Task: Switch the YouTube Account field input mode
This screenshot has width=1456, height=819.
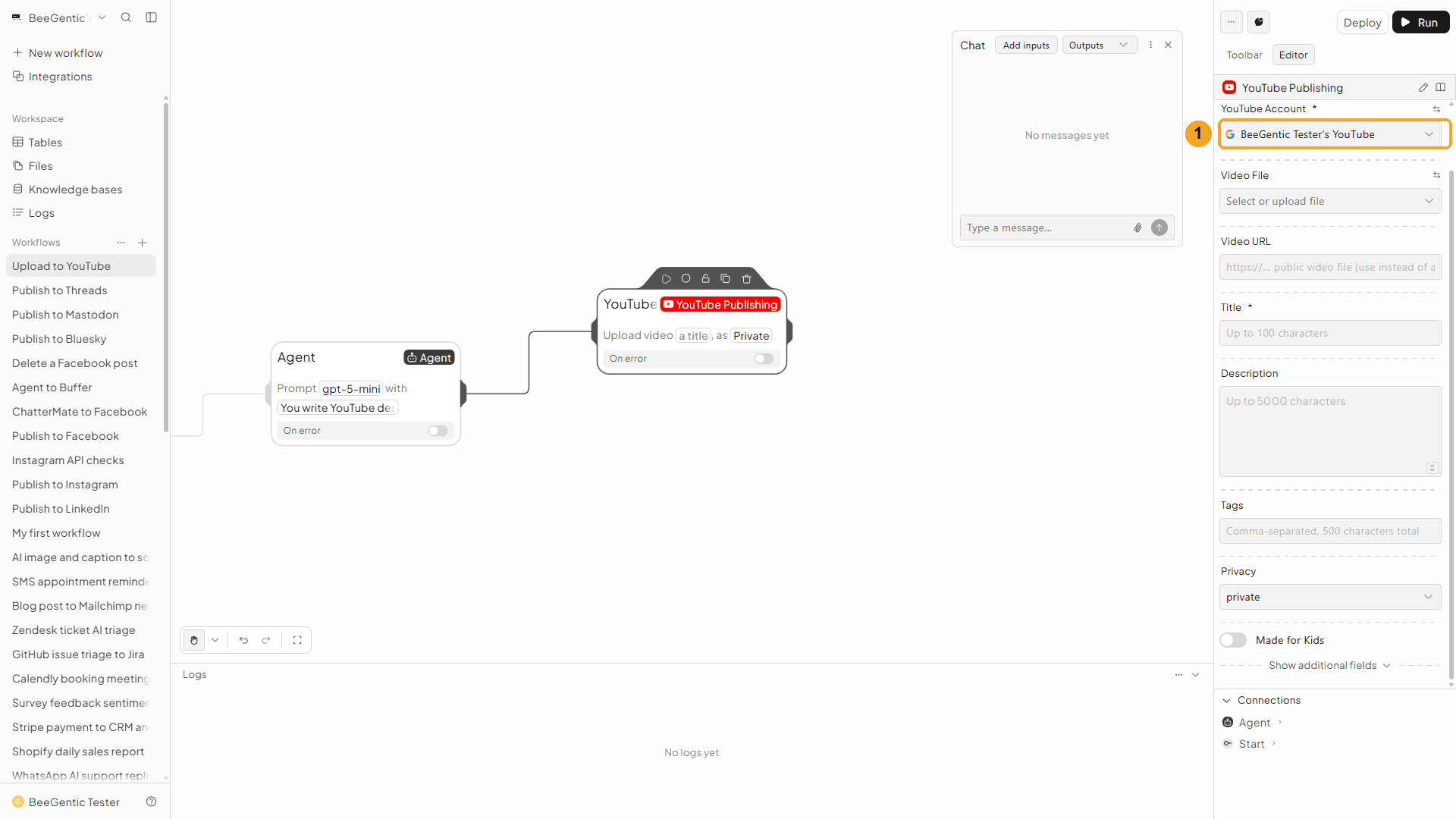Action: tap(1436, 109)
